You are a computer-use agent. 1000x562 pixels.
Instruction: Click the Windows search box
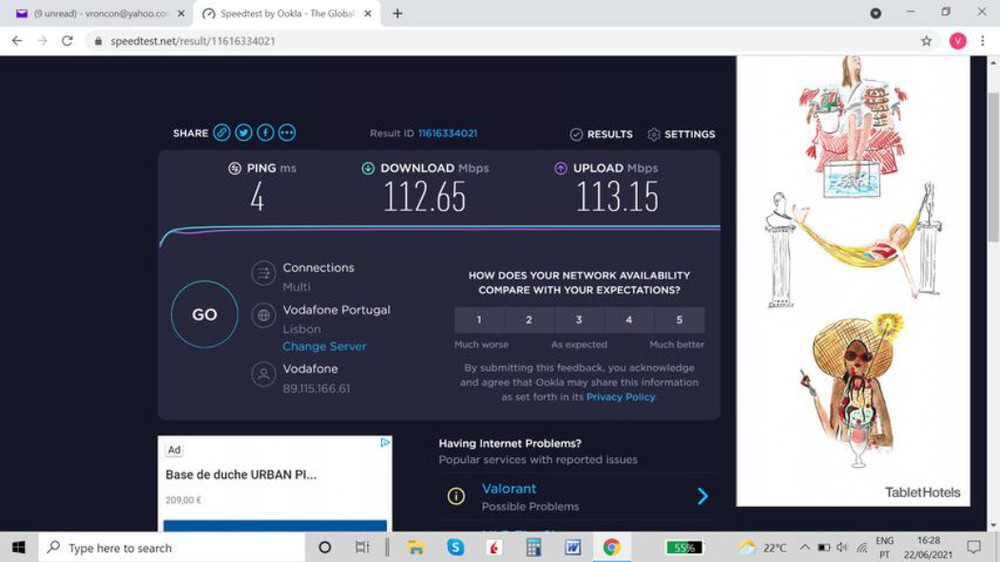pos(172,547)
